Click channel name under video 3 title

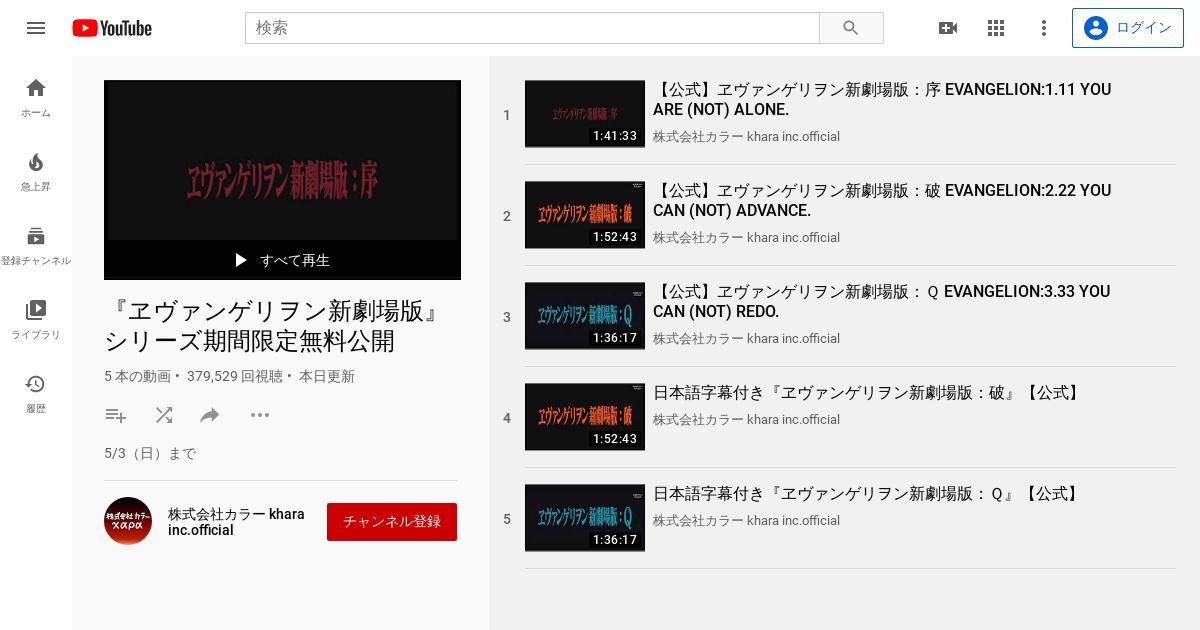[x=746, y=338]
